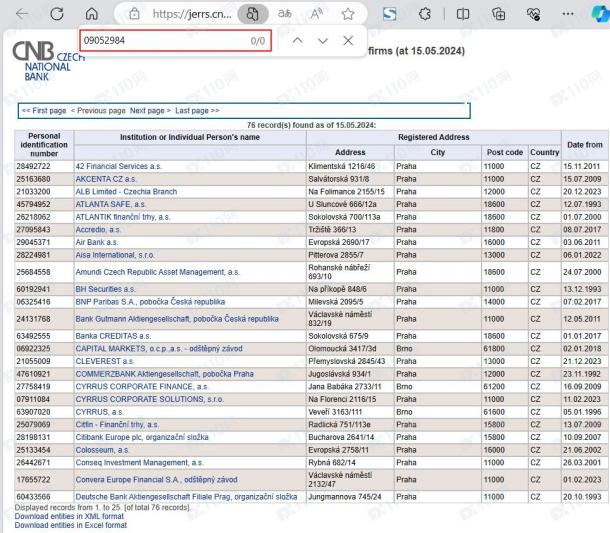Open CYRRUS, a.s. entry
Viewport: 610px width, 533px height.
(x=100, y=412)
